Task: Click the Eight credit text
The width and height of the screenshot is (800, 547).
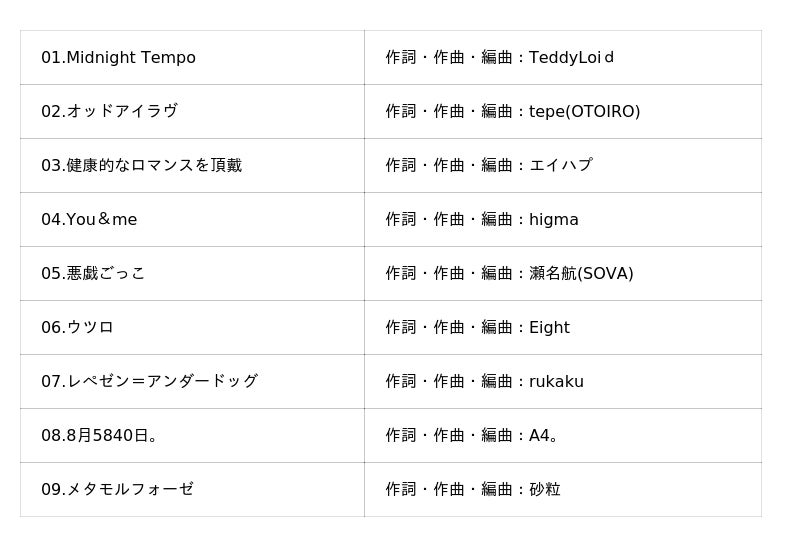Action: (549, 328)
